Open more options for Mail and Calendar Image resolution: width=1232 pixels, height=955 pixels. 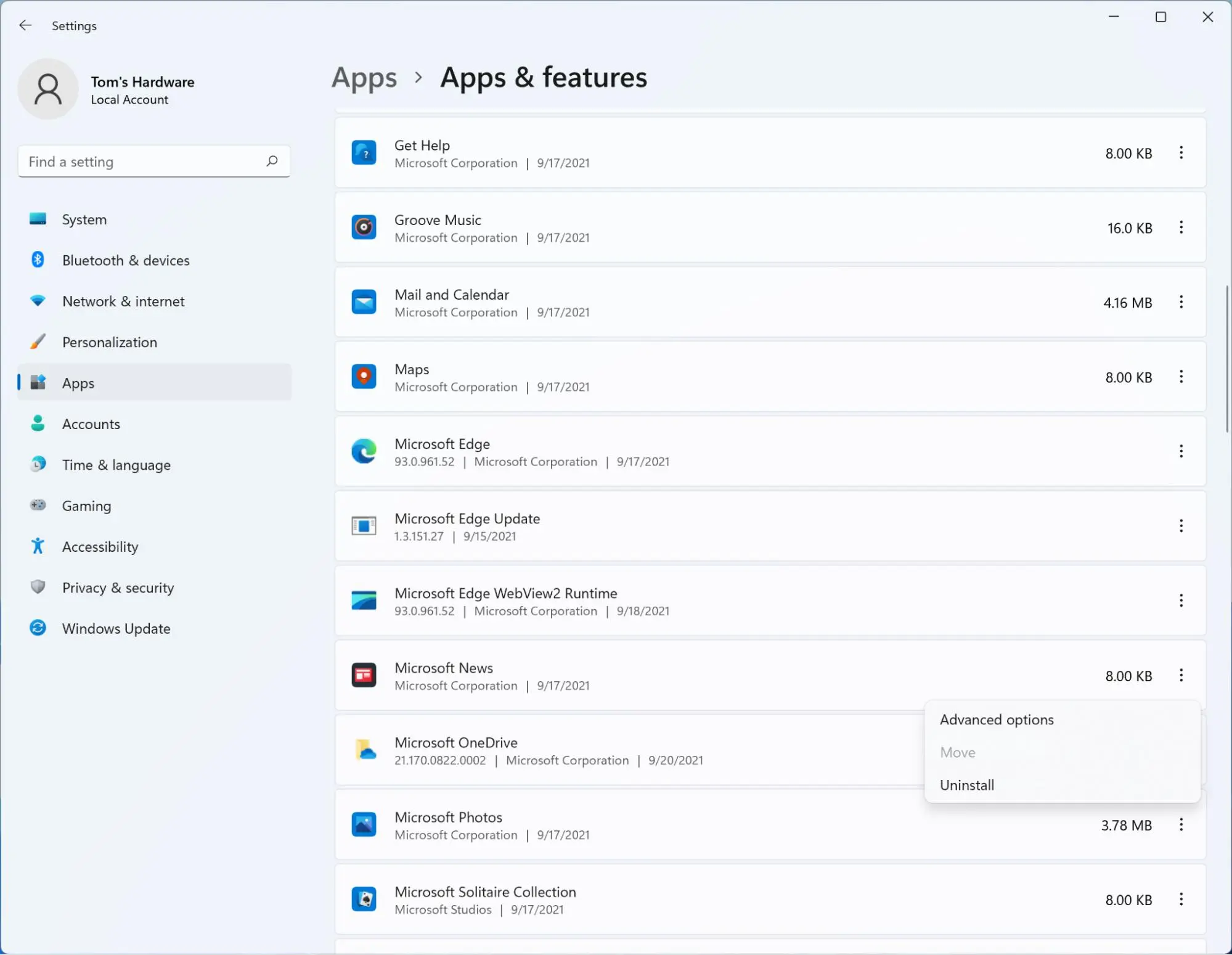click(1181, 302)
